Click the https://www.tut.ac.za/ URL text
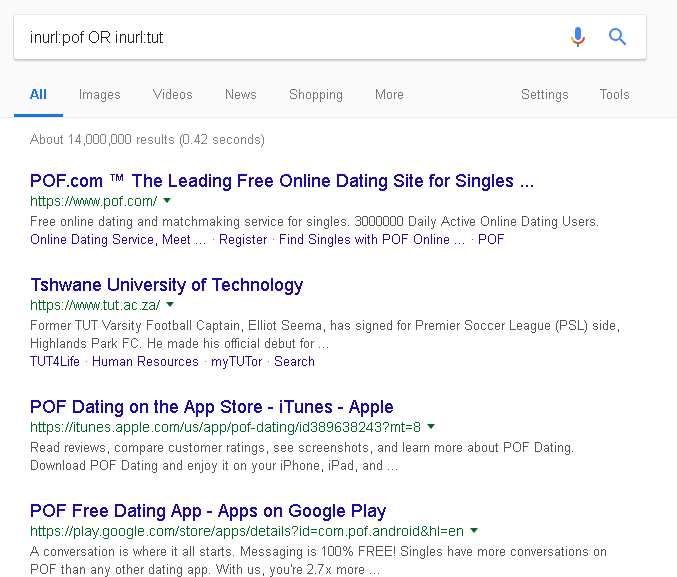677x577 pixels. 95,305
